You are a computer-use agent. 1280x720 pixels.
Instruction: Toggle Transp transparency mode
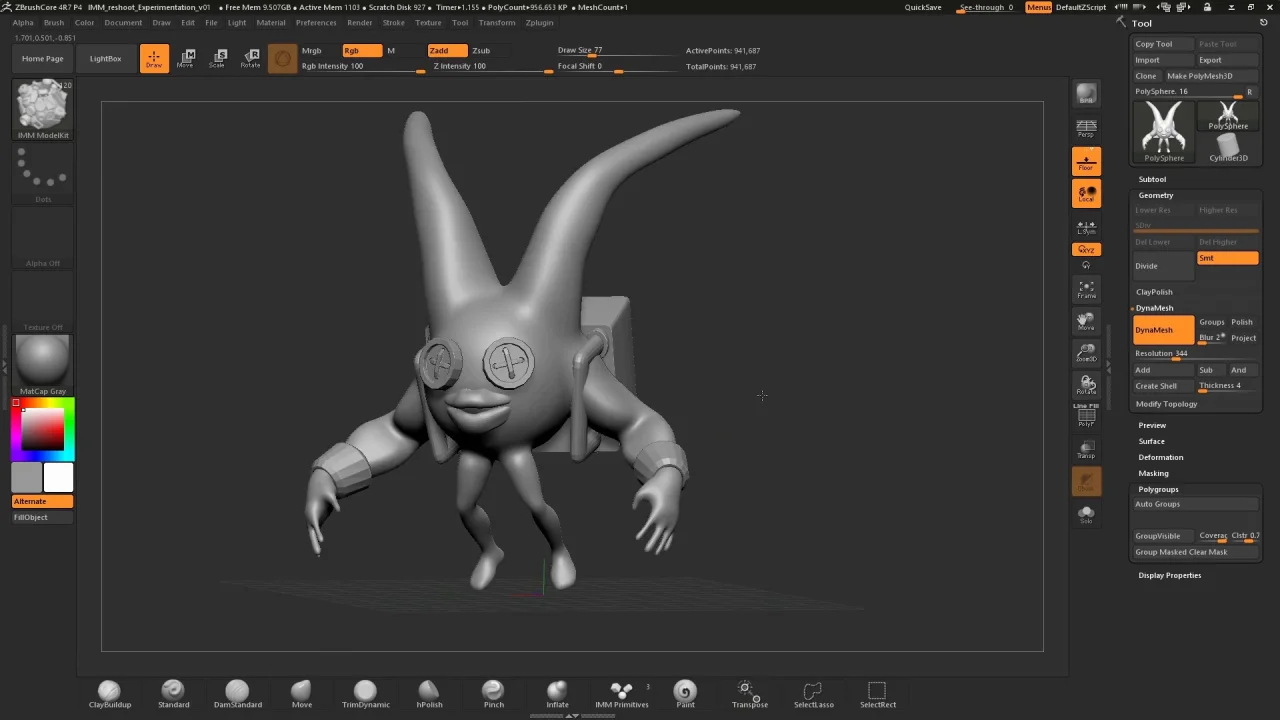[x=1086, y=449]
